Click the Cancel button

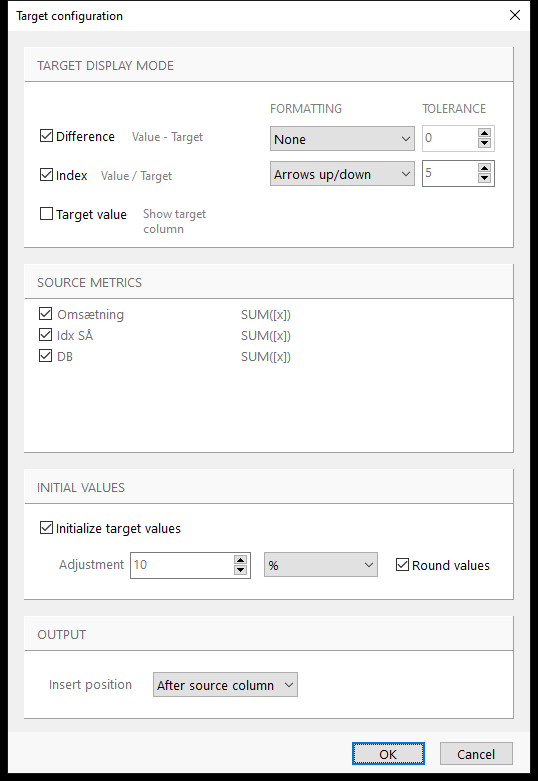click(476, 754)
